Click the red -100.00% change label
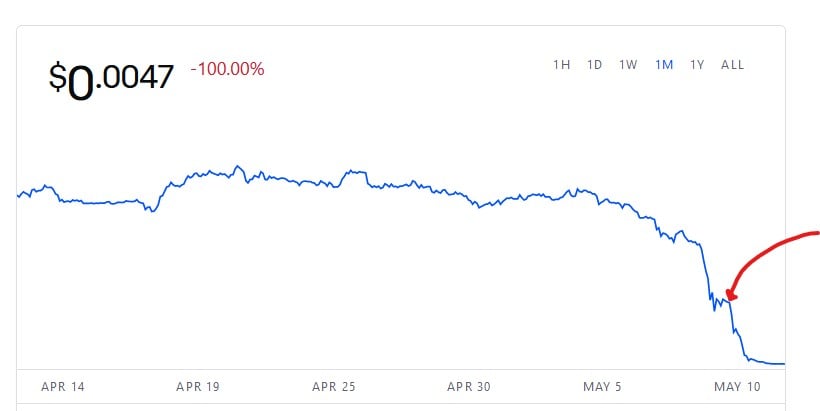The width and height of the screenshot is (820, 411). (227, 69)
